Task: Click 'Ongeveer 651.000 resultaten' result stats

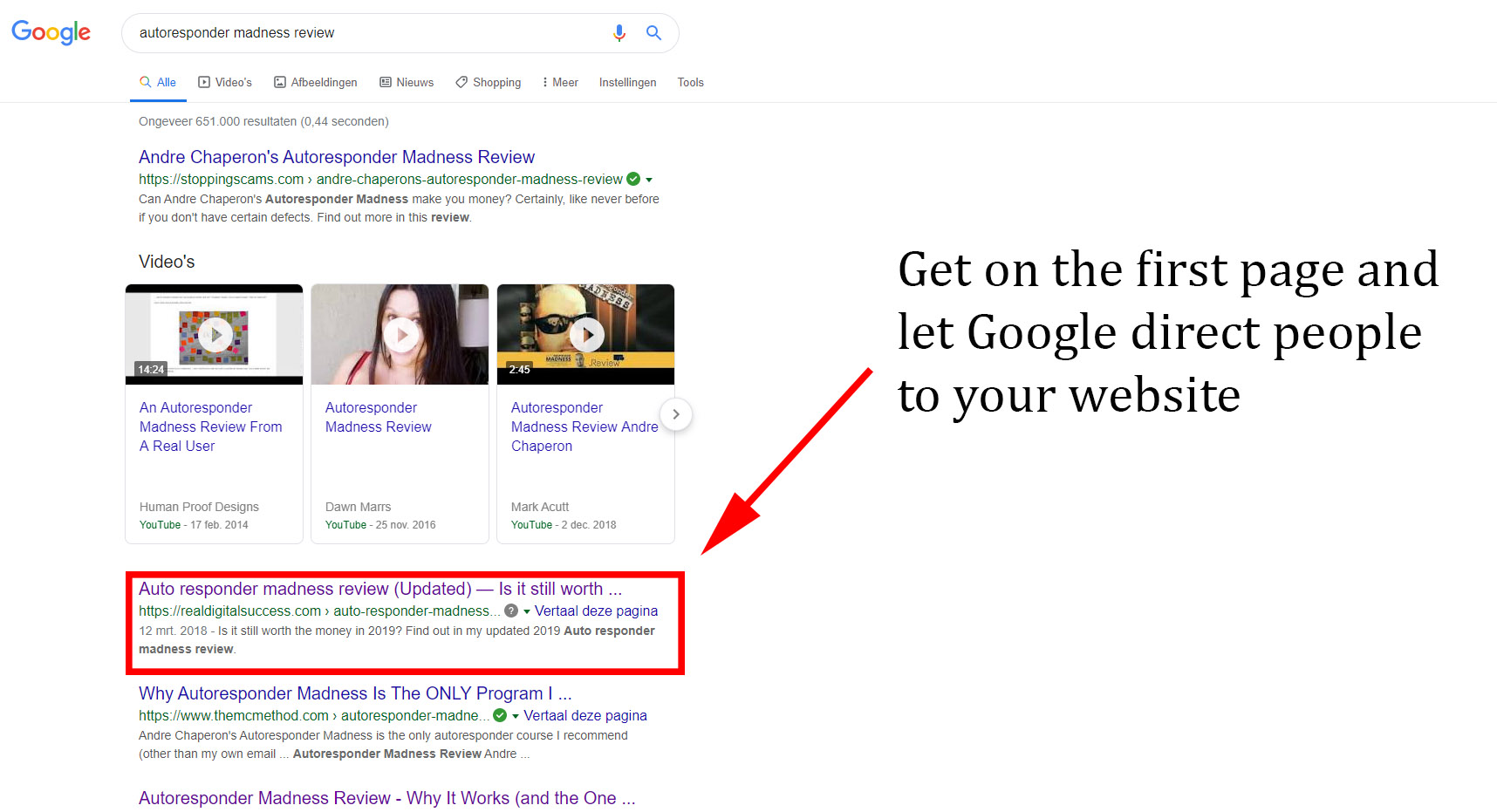Action: click(x=263, y=121)
